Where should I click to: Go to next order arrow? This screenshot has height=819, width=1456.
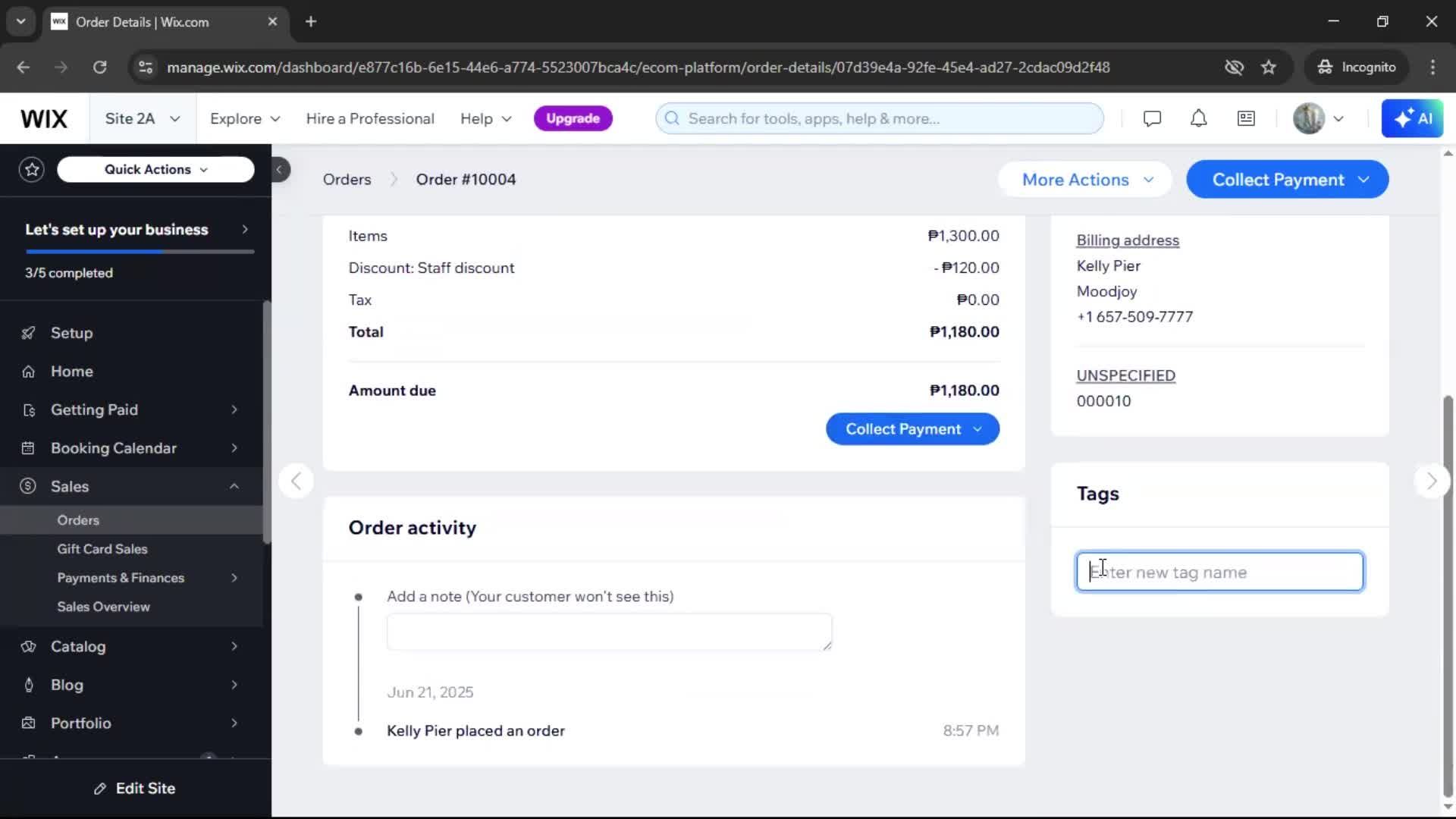(x=1431, y=481)
